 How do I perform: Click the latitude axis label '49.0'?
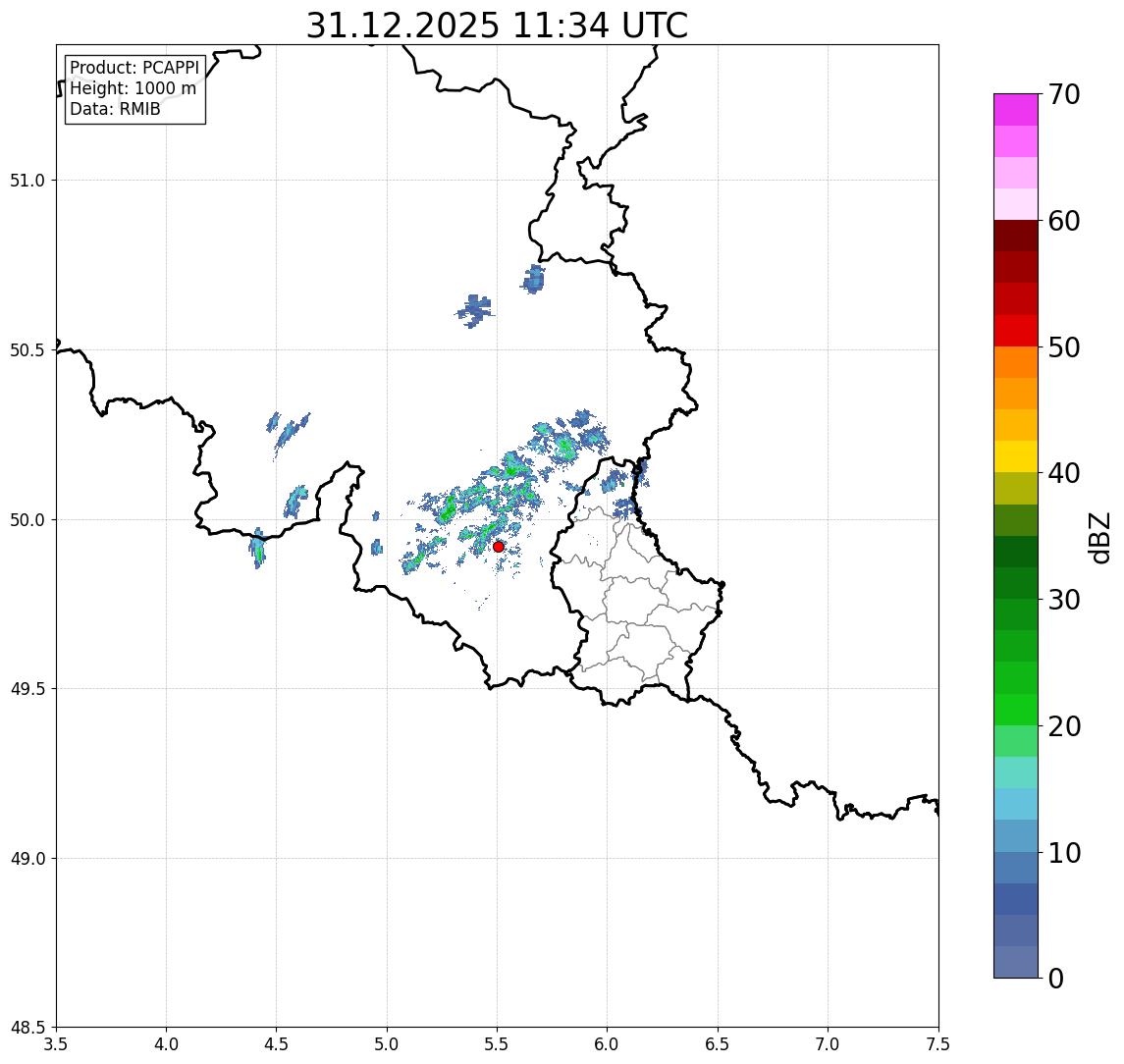pos(27,858)
